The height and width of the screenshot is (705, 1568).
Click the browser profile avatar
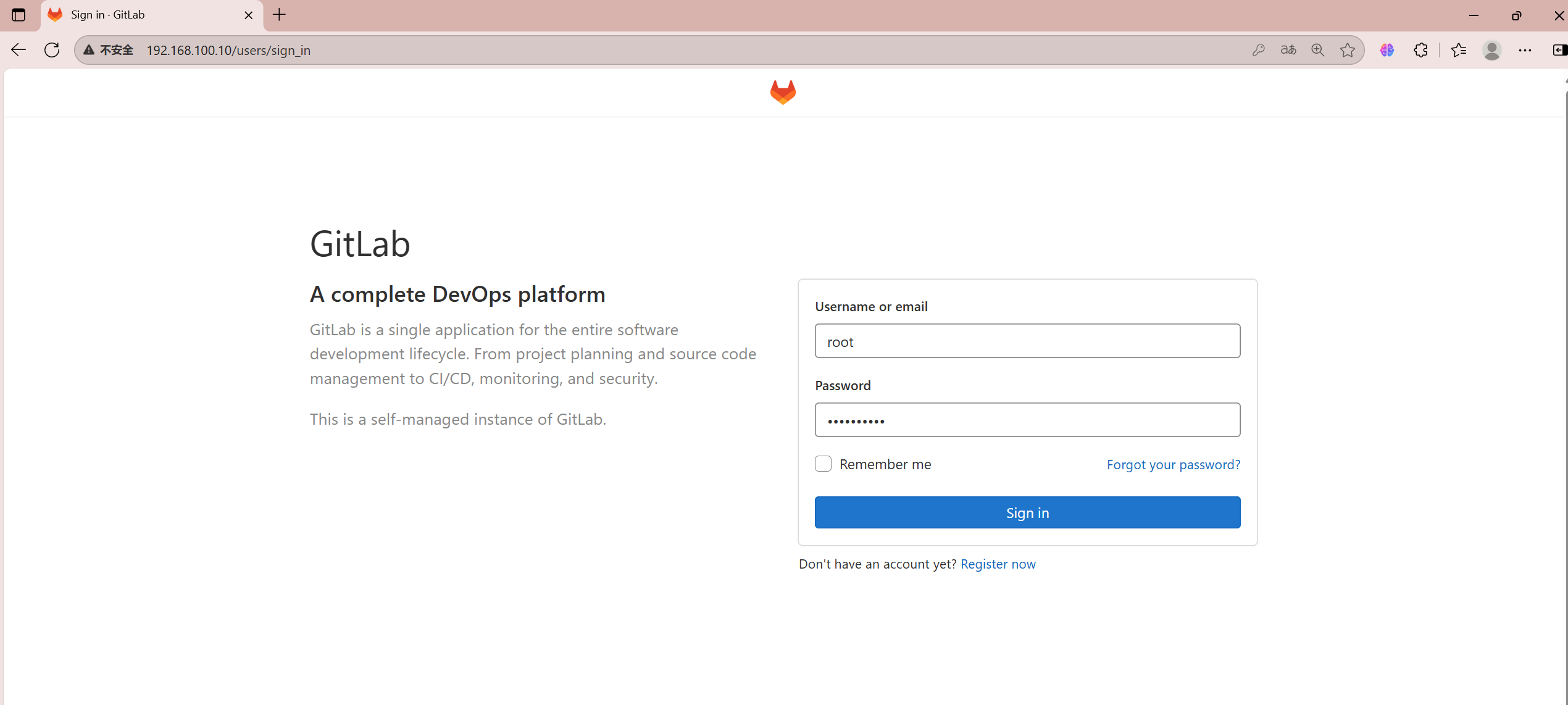click(1491, 50)
